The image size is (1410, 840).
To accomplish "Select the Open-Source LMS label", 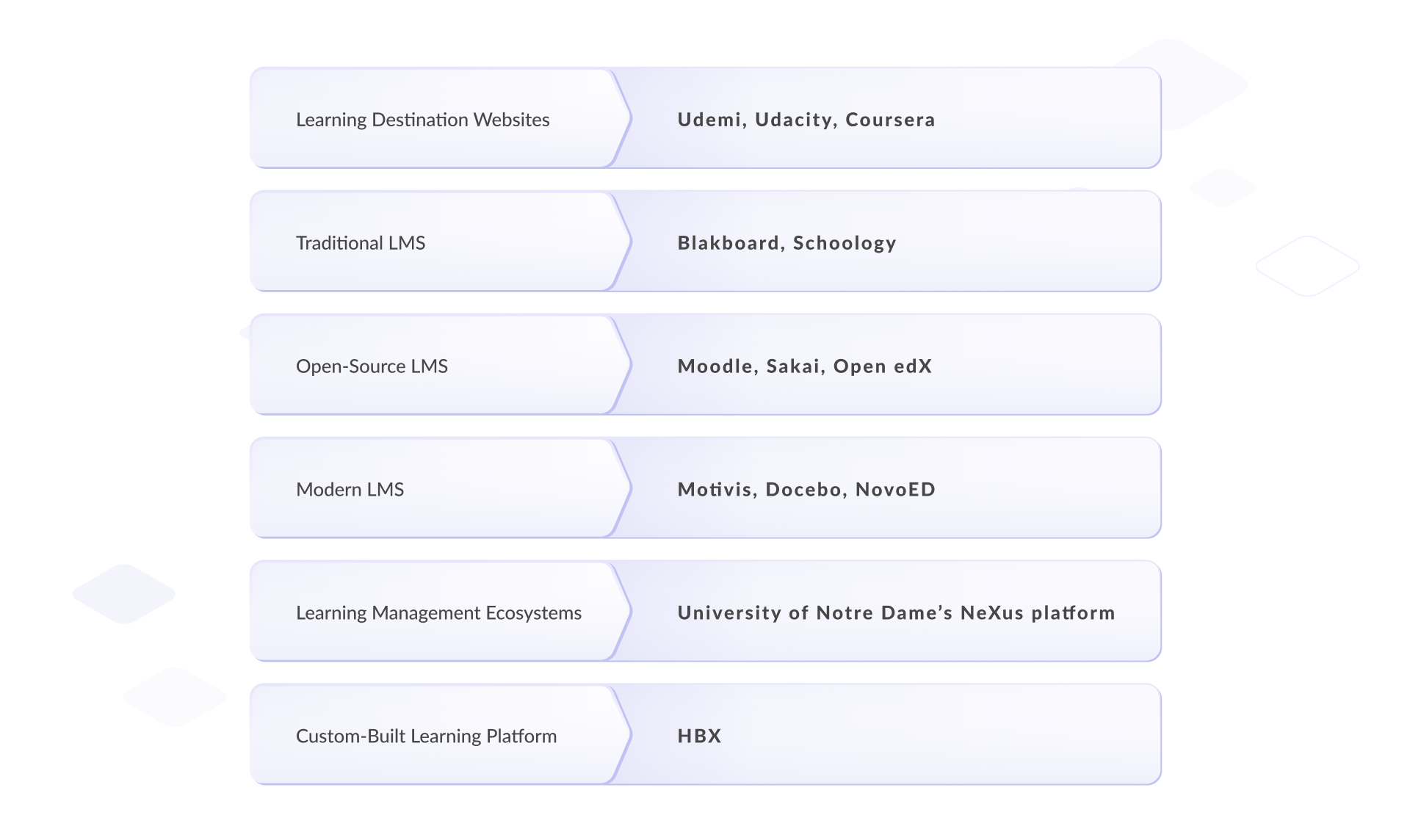I will point(372,366).
